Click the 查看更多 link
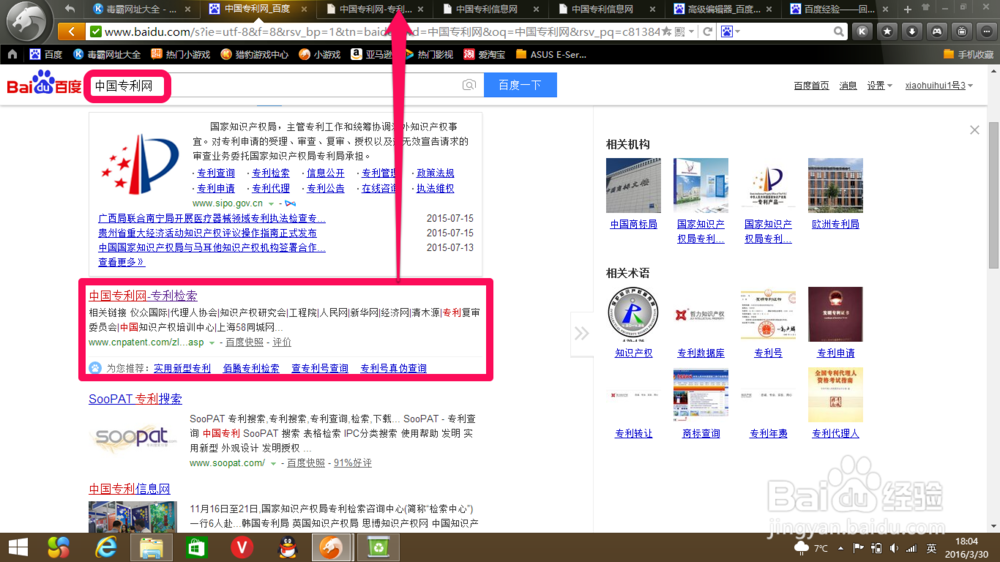 tap(121, 262)
